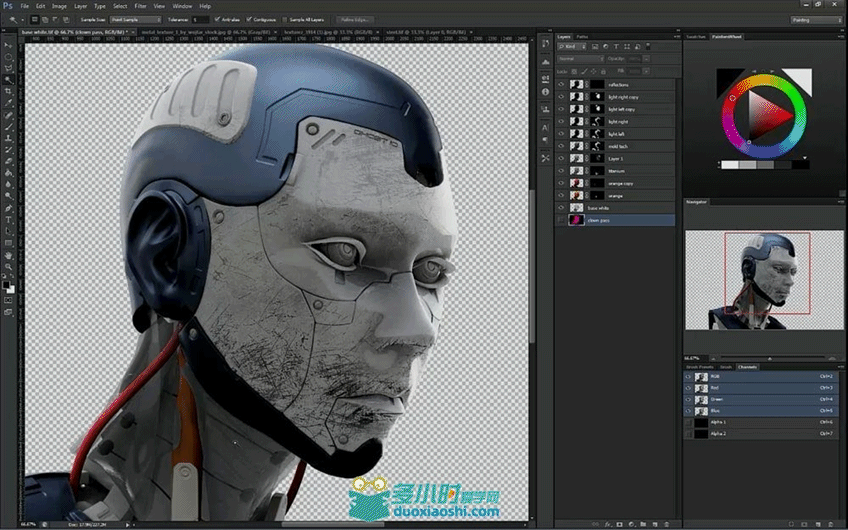Select the Move tool
Viewport: 848px width, 530px height.
pos(8,45)
